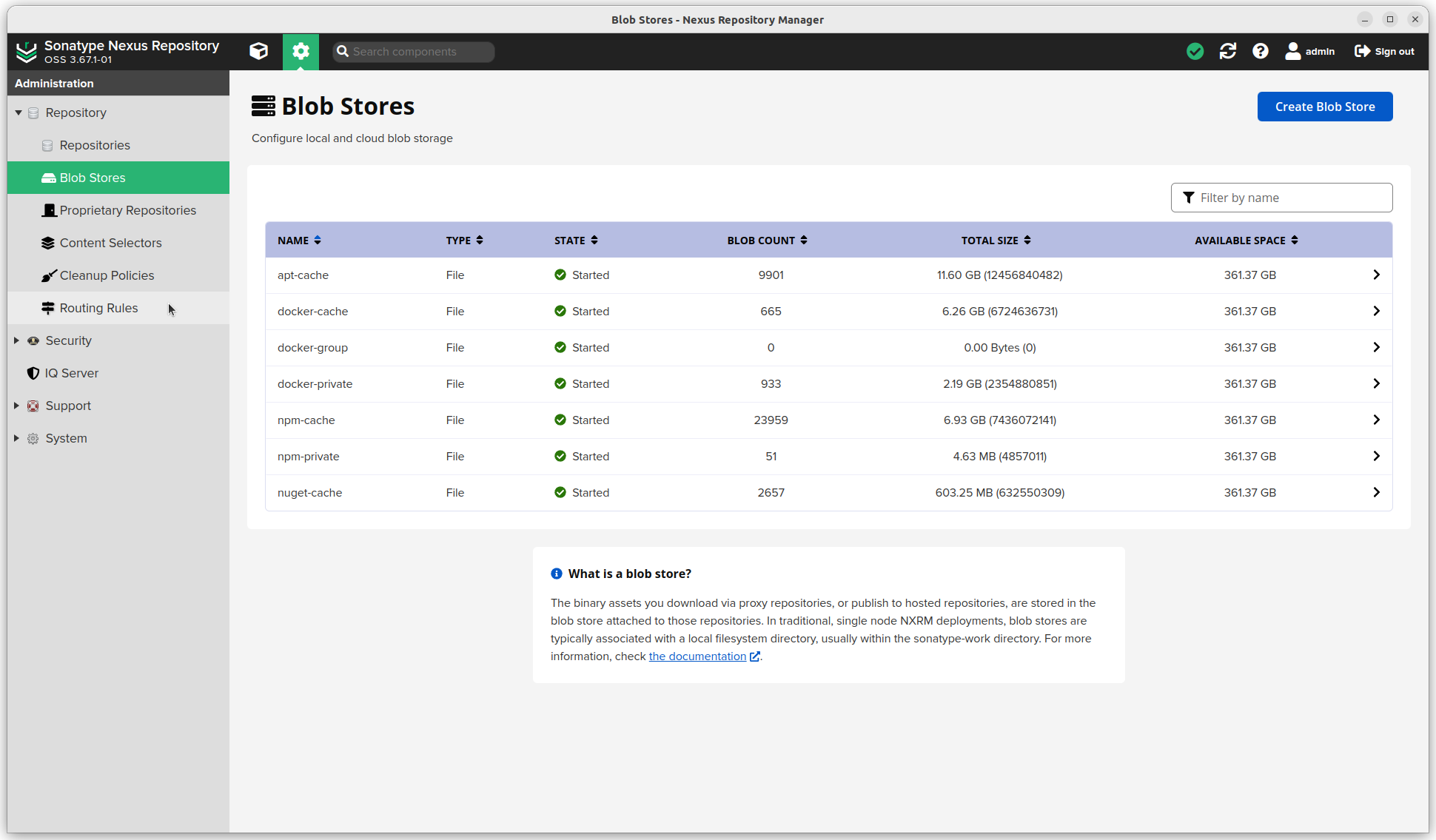Expand the Support tree section
Screen dimensions: 1436x840
(16, 406)
